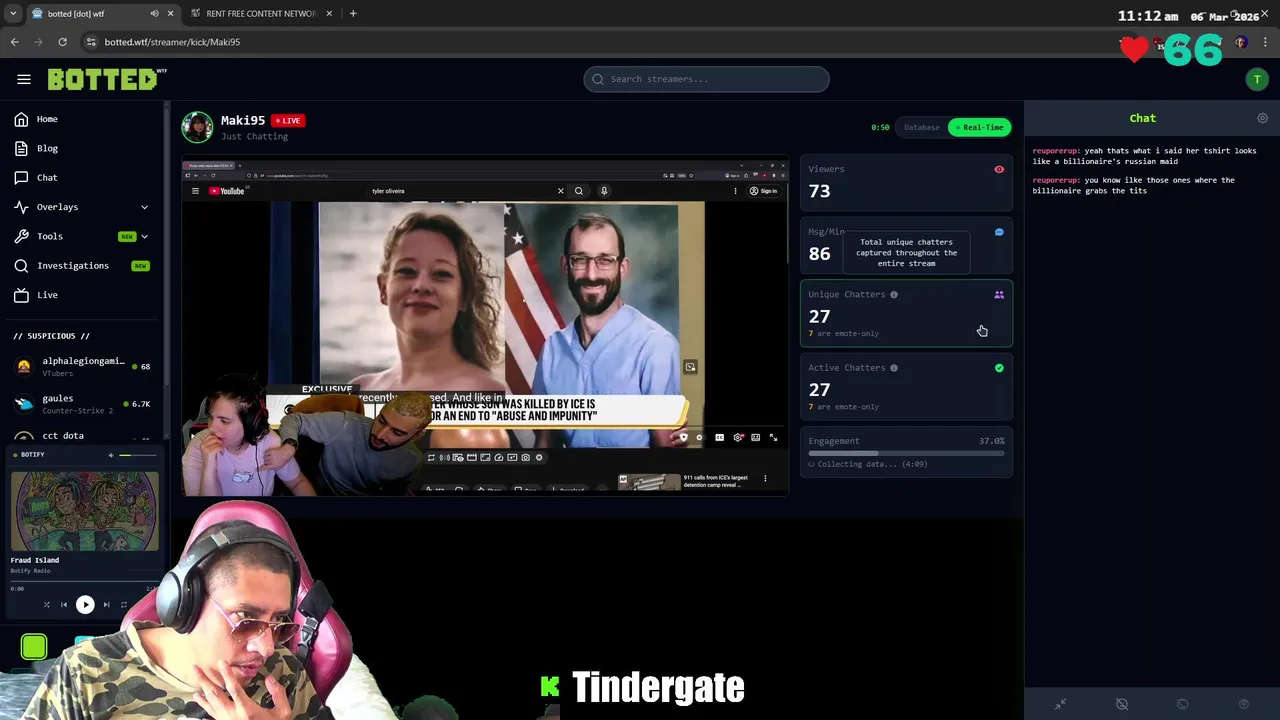The image size is (1280, 720).
Task: Click embedded video settings gear
Action: 738,437
